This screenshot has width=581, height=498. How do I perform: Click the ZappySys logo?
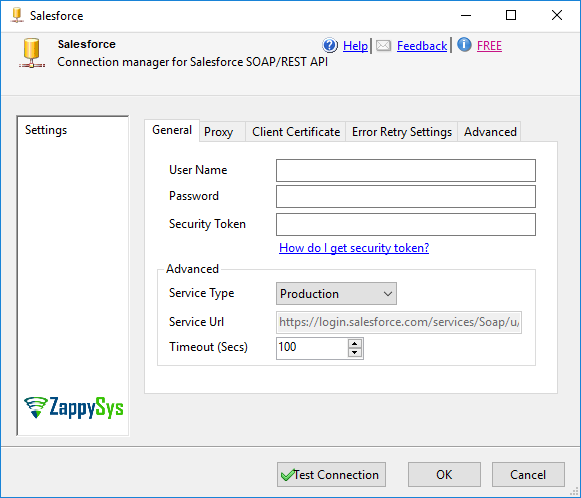point(73,407)
